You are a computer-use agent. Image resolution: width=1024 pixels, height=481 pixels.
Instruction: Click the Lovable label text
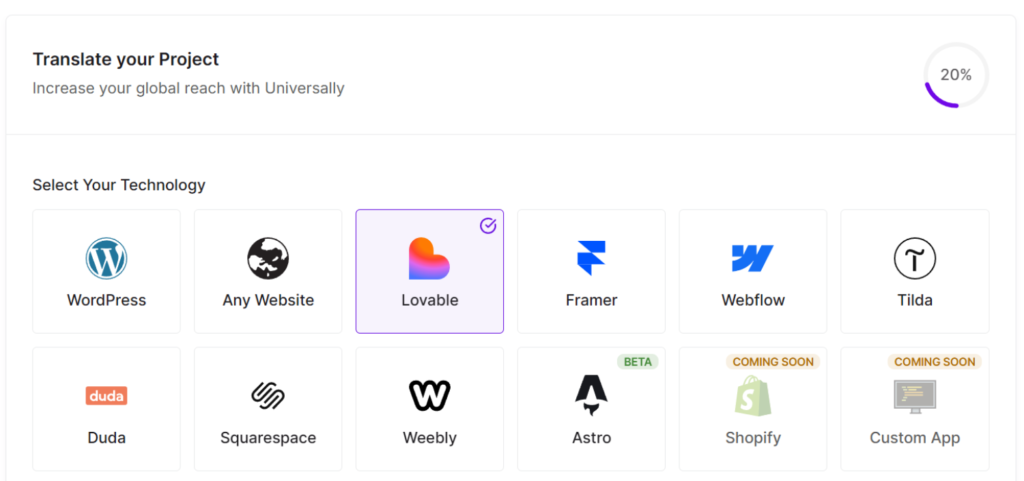430,300
